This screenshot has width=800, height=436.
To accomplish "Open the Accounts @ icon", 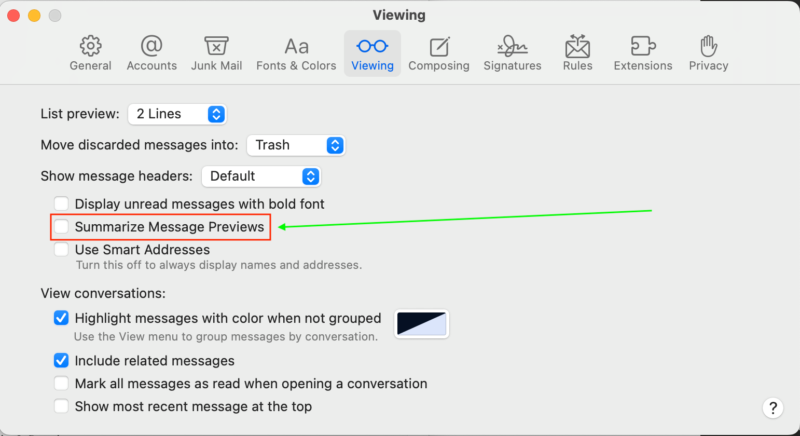I will [x=152, y=46].
